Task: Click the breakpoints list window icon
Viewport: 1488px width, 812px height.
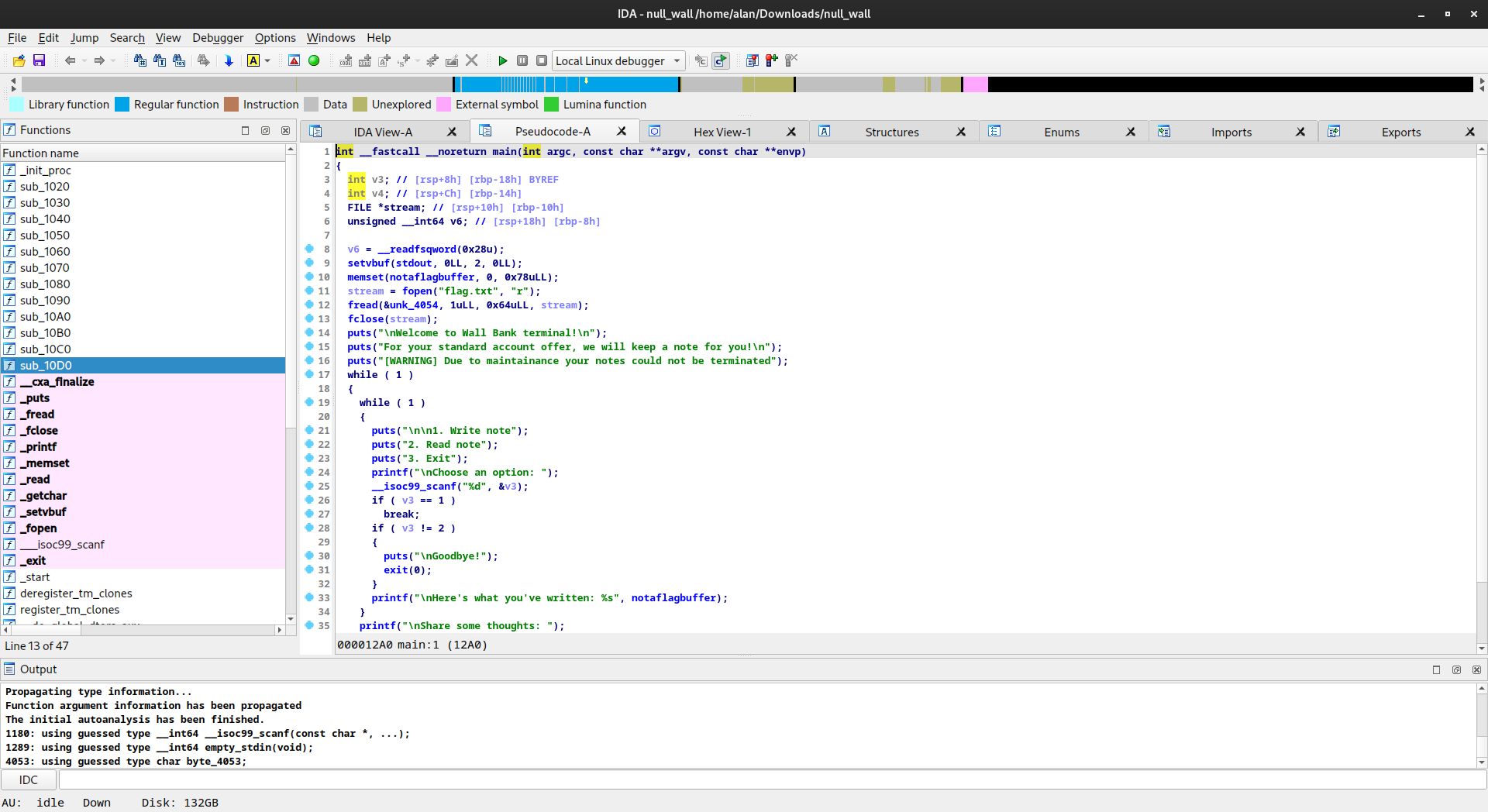Action: (752, 60)
